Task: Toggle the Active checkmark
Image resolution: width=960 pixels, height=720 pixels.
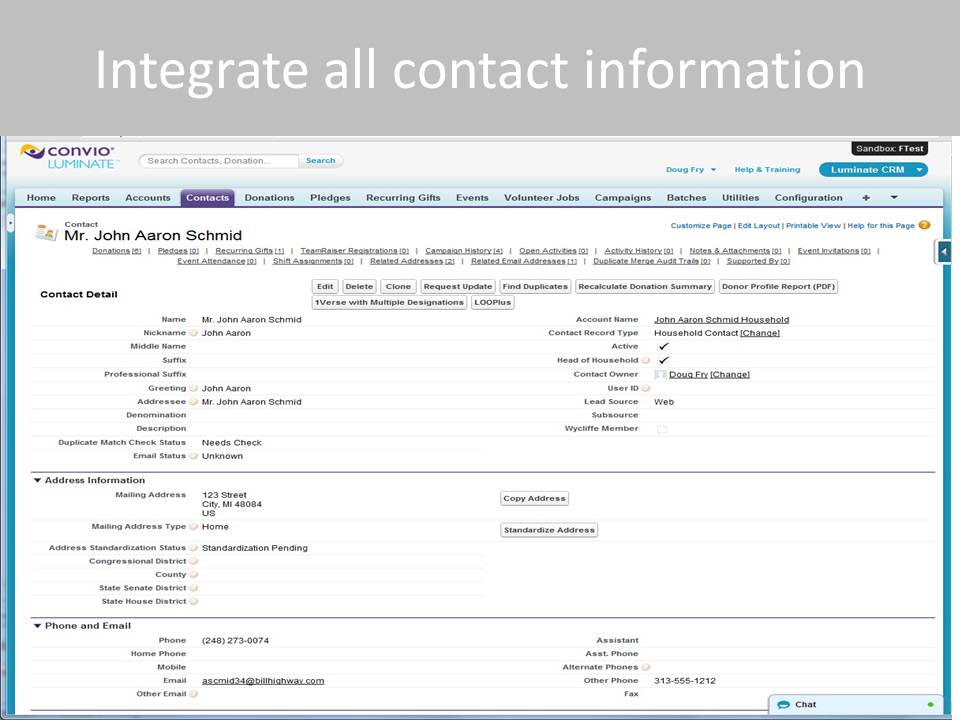Action: 663,346
